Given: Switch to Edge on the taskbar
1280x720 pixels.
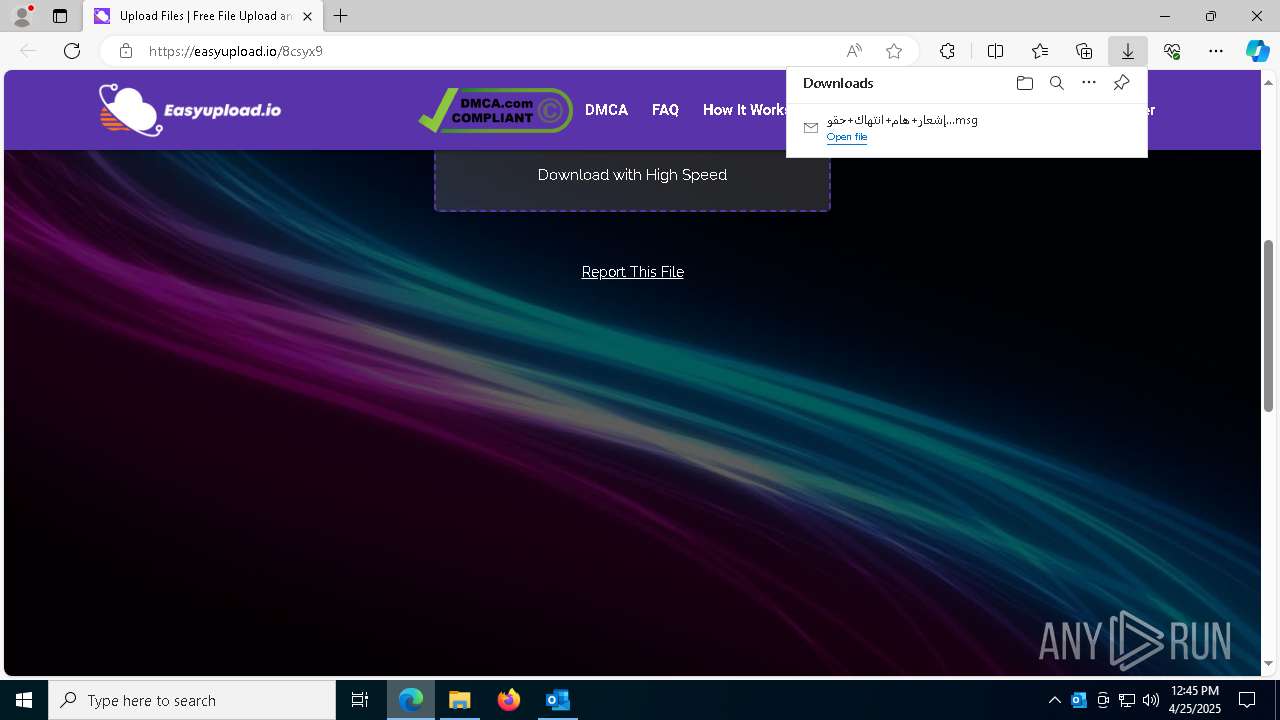Looking at the screenshot, I should [411, 700].
